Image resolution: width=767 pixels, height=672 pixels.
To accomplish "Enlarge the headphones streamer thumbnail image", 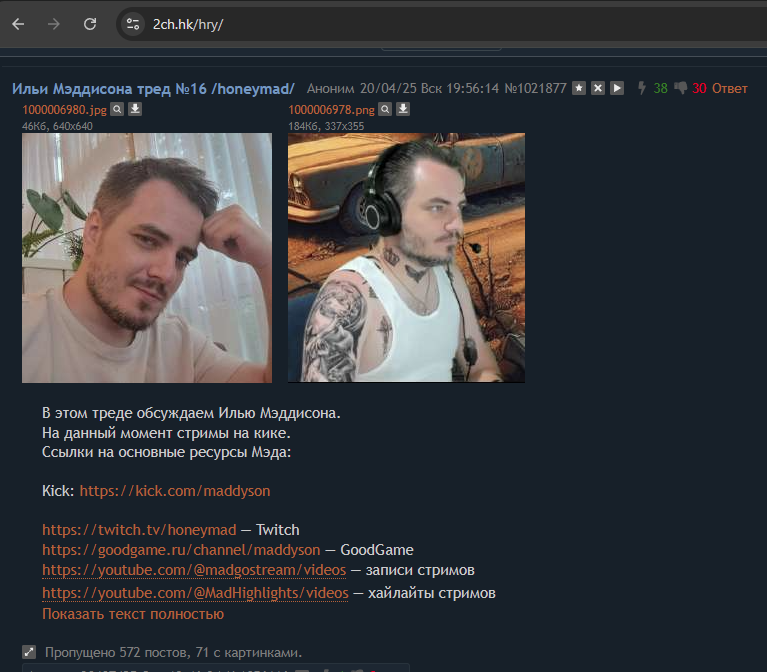I will [406, 258].
